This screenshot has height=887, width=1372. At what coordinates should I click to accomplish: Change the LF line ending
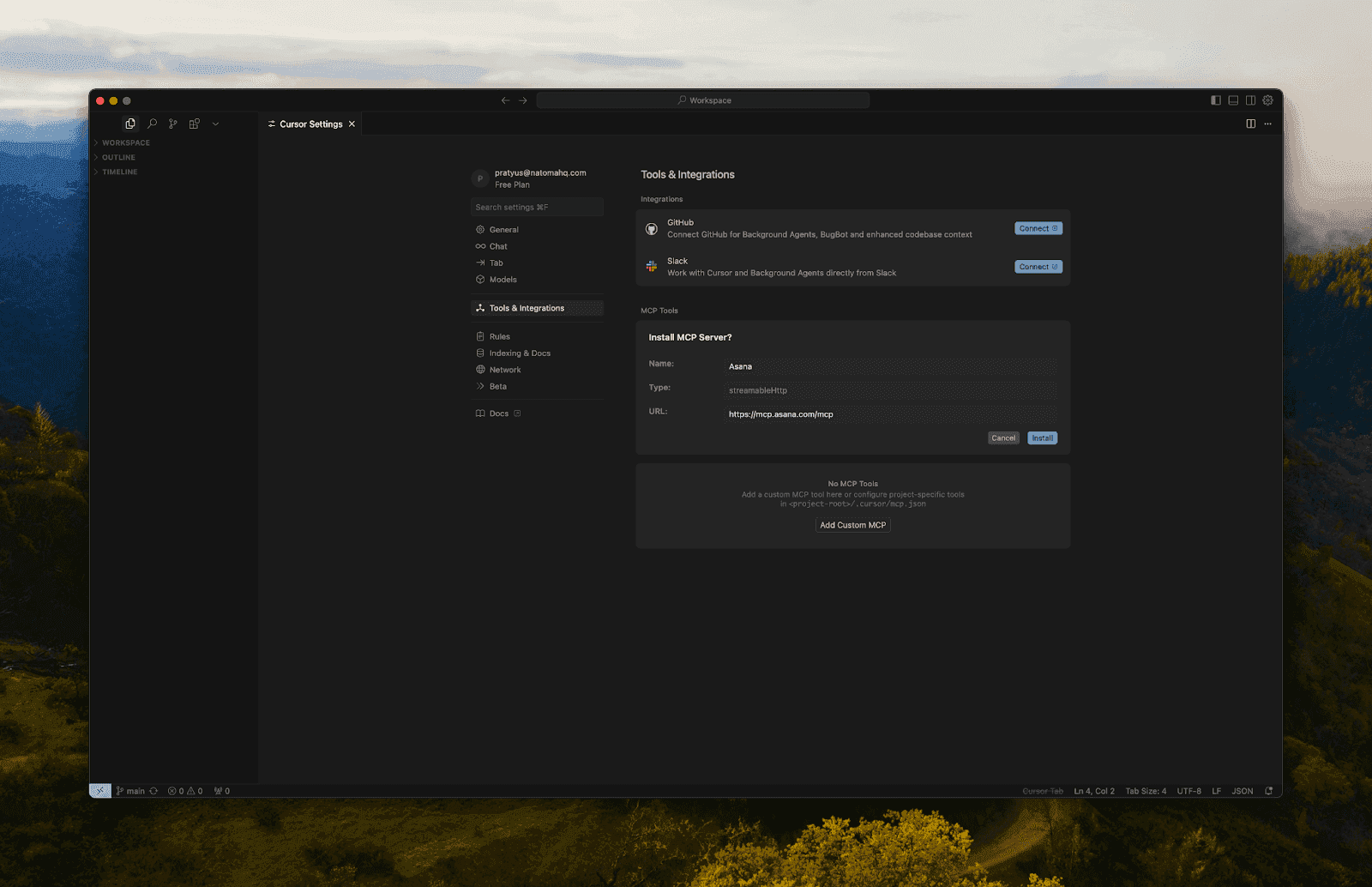[1216, 791]
